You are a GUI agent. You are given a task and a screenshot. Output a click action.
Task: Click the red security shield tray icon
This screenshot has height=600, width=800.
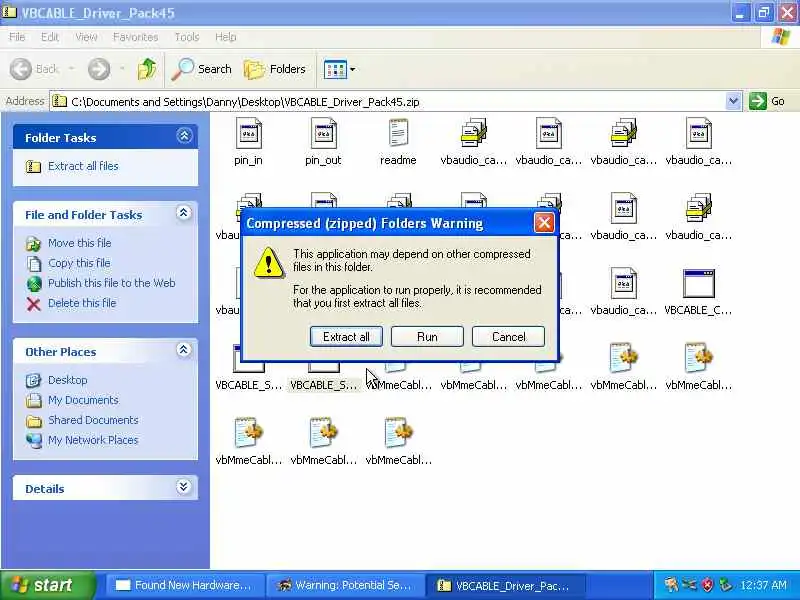(x=708, y=585)
